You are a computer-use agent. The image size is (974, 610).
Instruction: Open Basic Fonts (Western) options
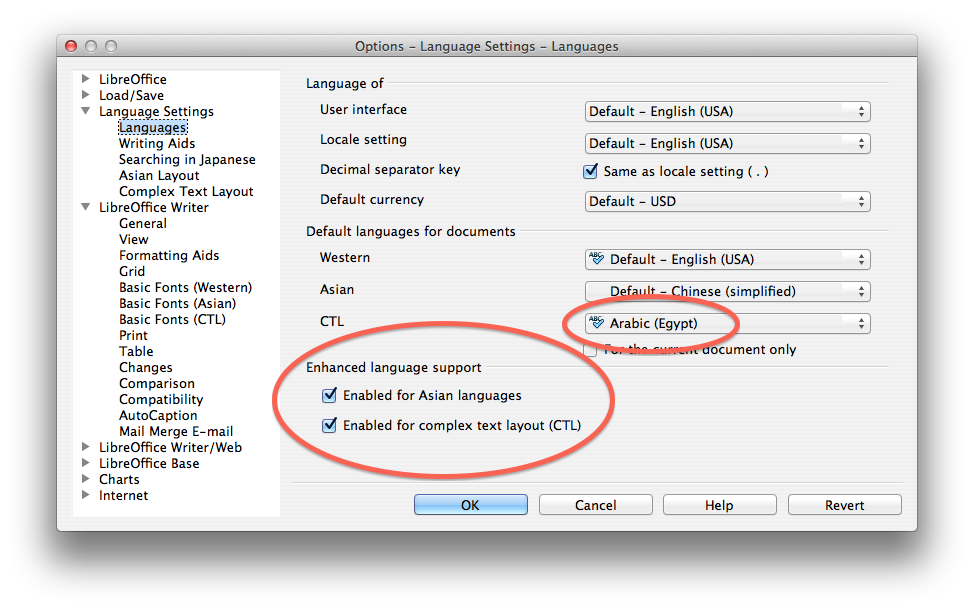coord(186,288)
